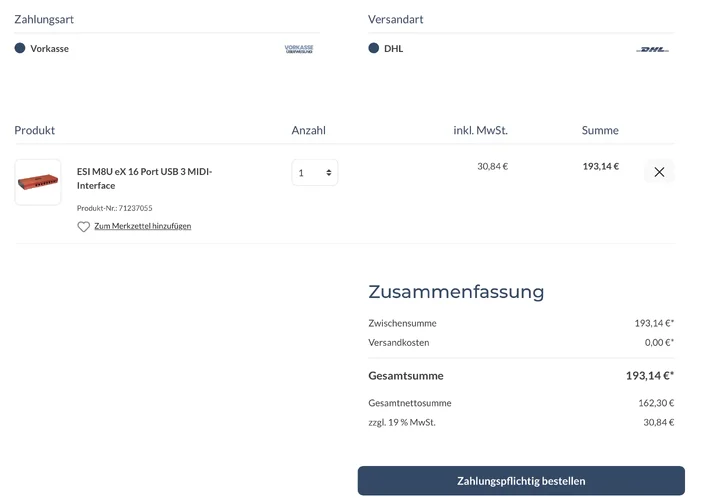Open the ESI M8U eX product thumbnail

pyautogui.click(x=38, y=182)
